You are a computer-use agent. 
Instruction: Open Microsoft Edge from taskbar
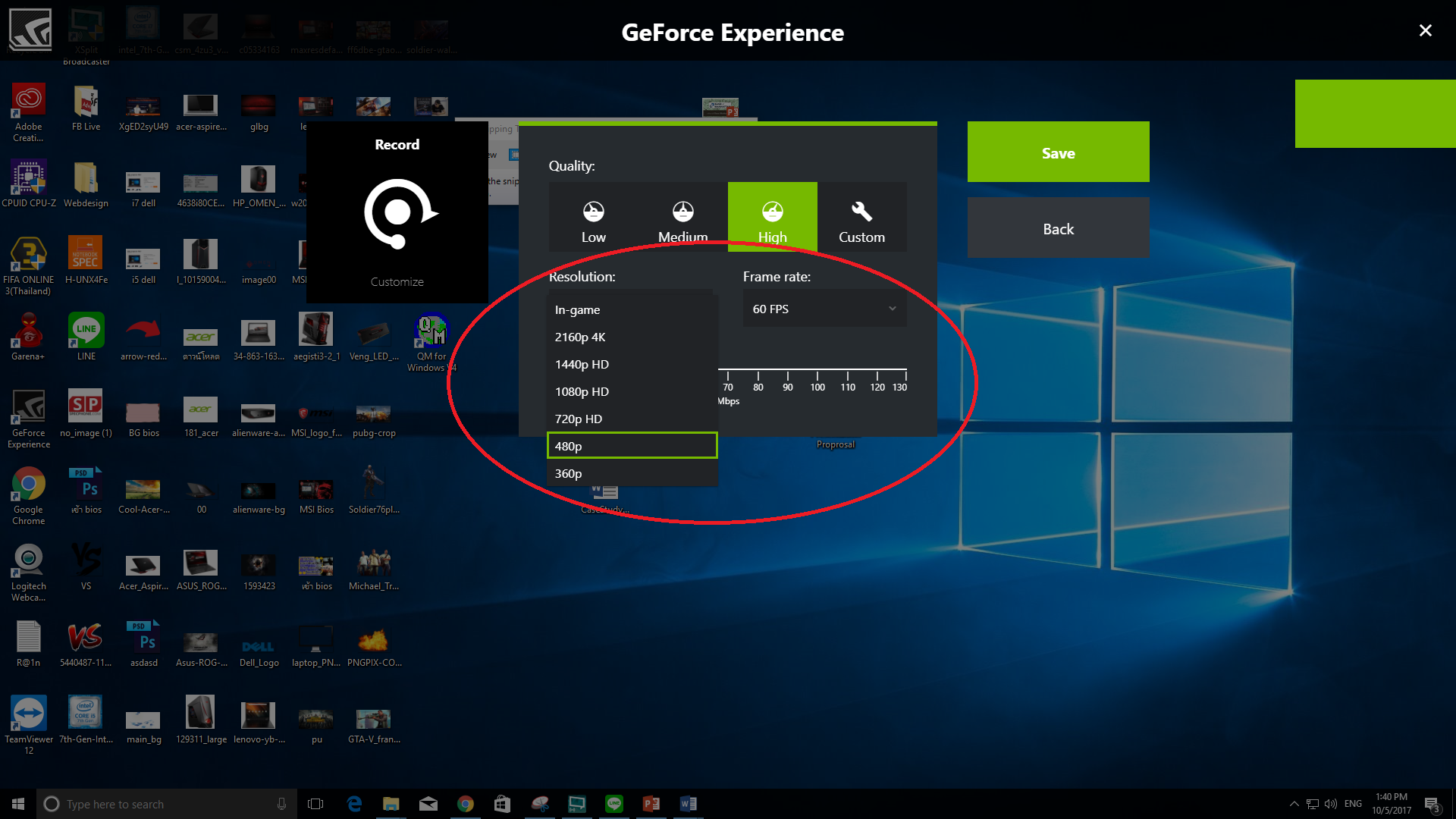[x=354, y=804]
